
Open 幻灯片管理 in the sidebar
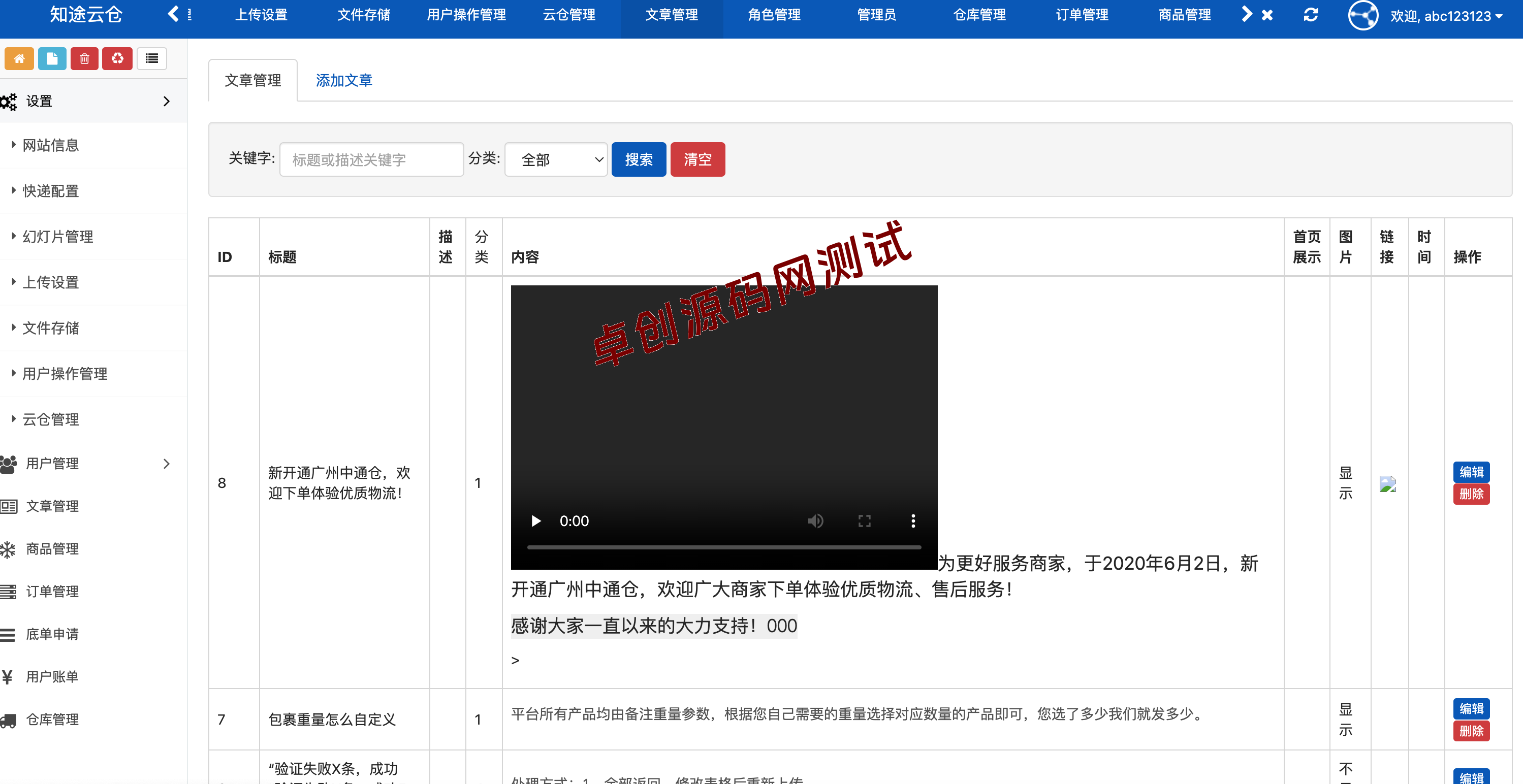point(93,236)
